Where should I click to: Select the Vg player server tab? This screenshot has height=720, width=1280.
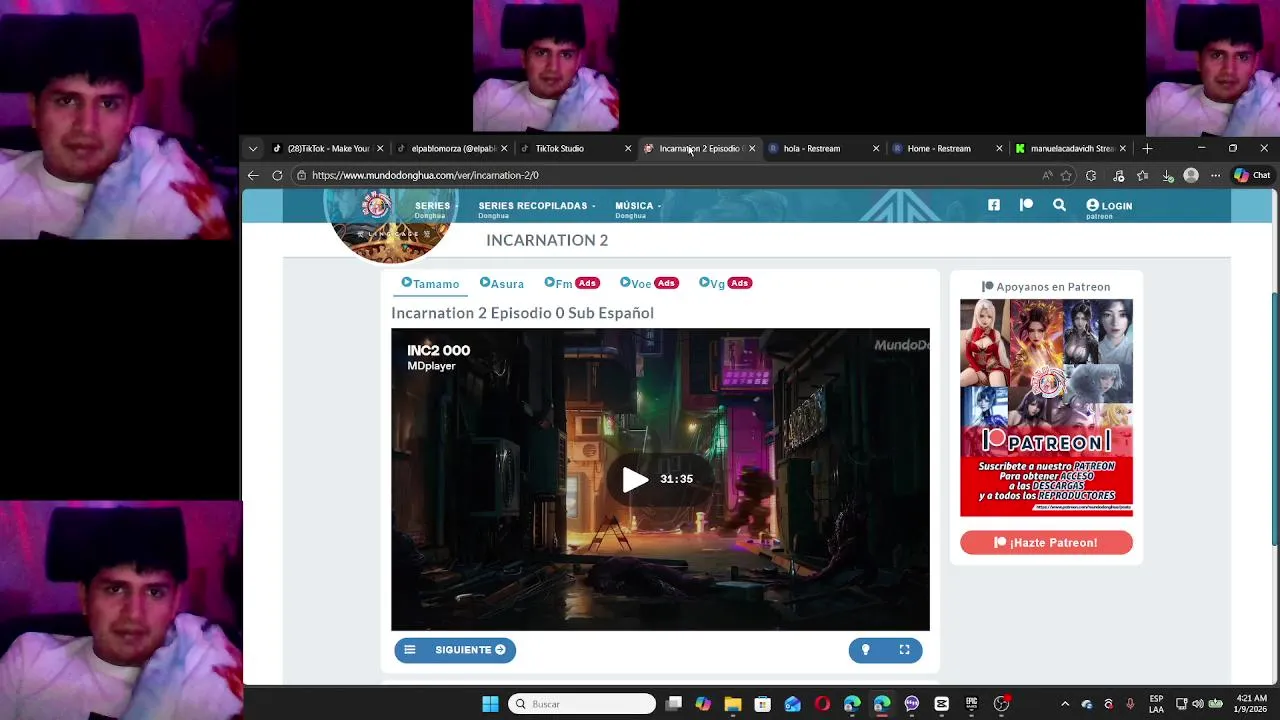(724, 284)
